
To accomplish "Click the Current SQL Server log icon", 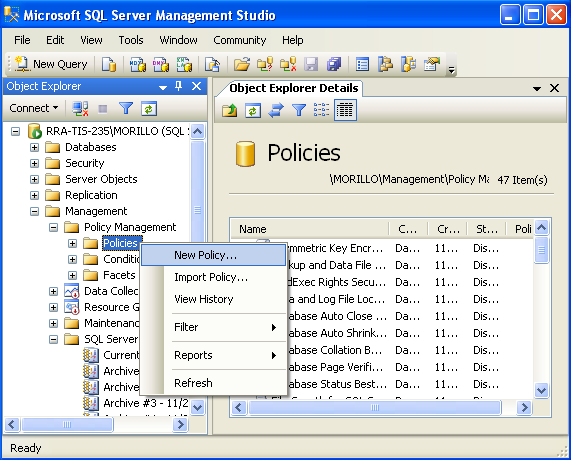I will click(x=91, y=355).
